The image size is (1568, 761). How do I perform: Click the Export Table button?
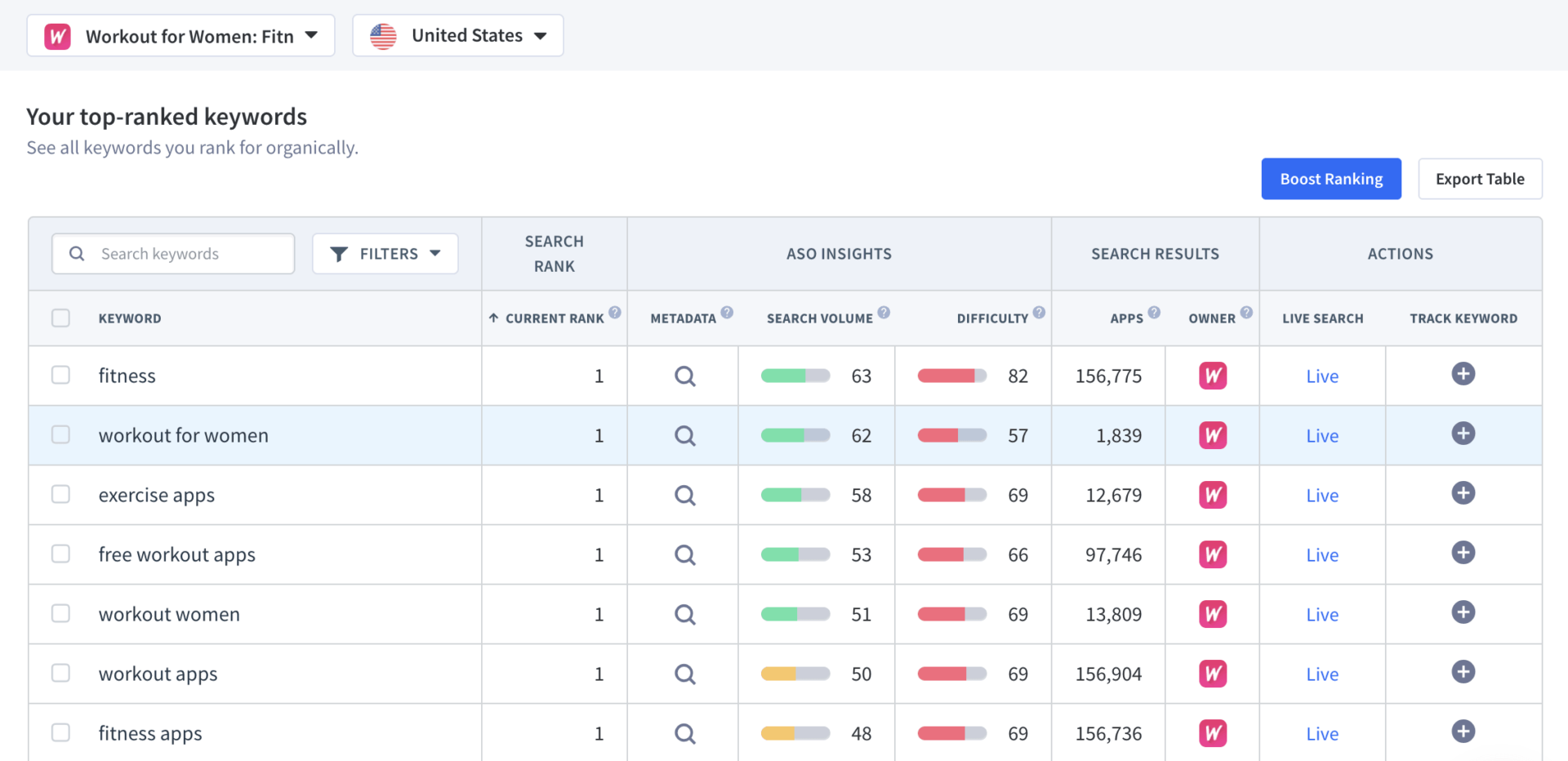[1480, 179]
